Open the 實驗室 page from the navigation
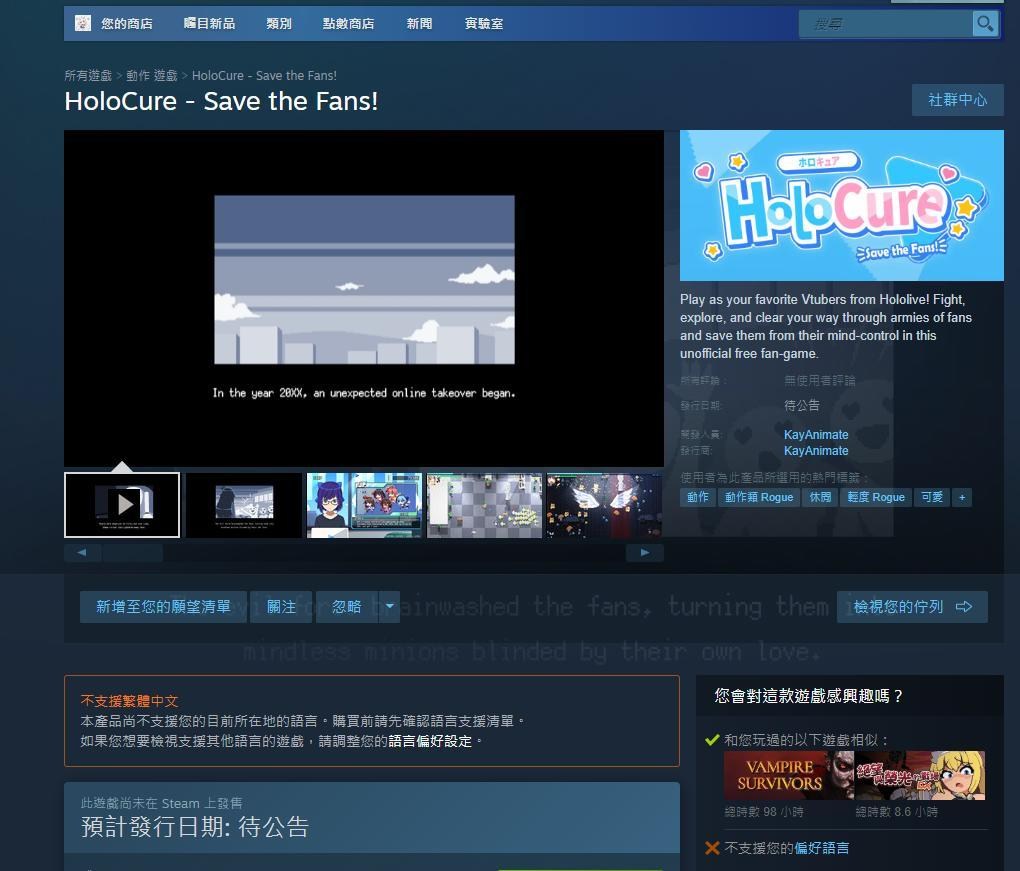This screenshot has height=871, width=1020. (x=483, y=23)
